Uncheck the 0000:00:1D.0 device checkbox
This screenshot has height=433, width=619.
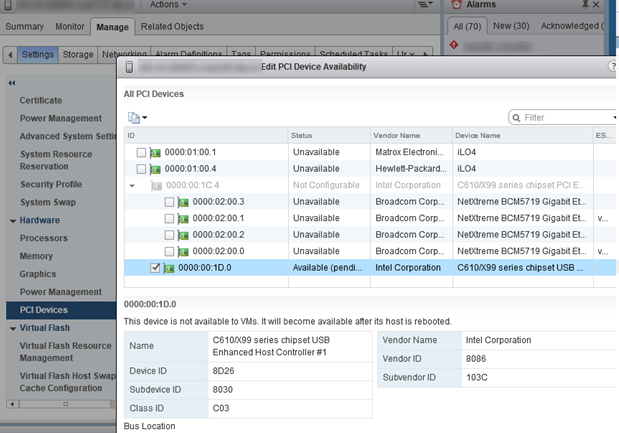coord(155,268)
